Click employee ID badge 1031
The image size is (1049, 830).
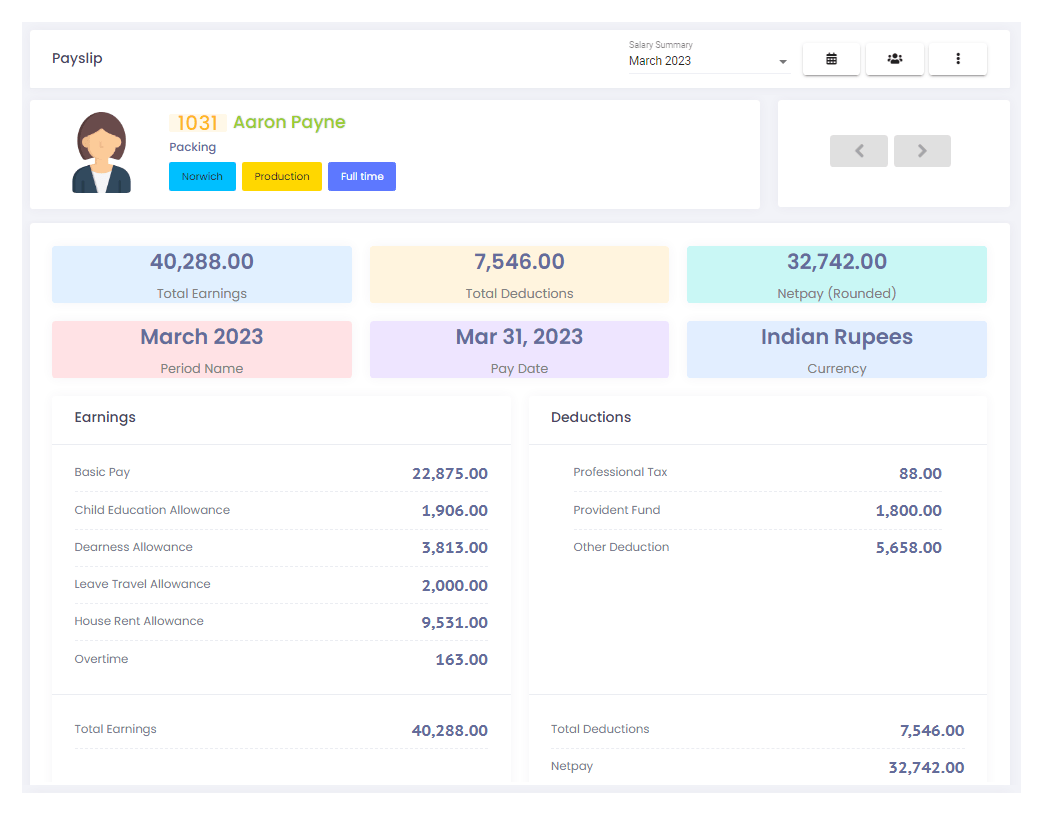tap(197, 122)
